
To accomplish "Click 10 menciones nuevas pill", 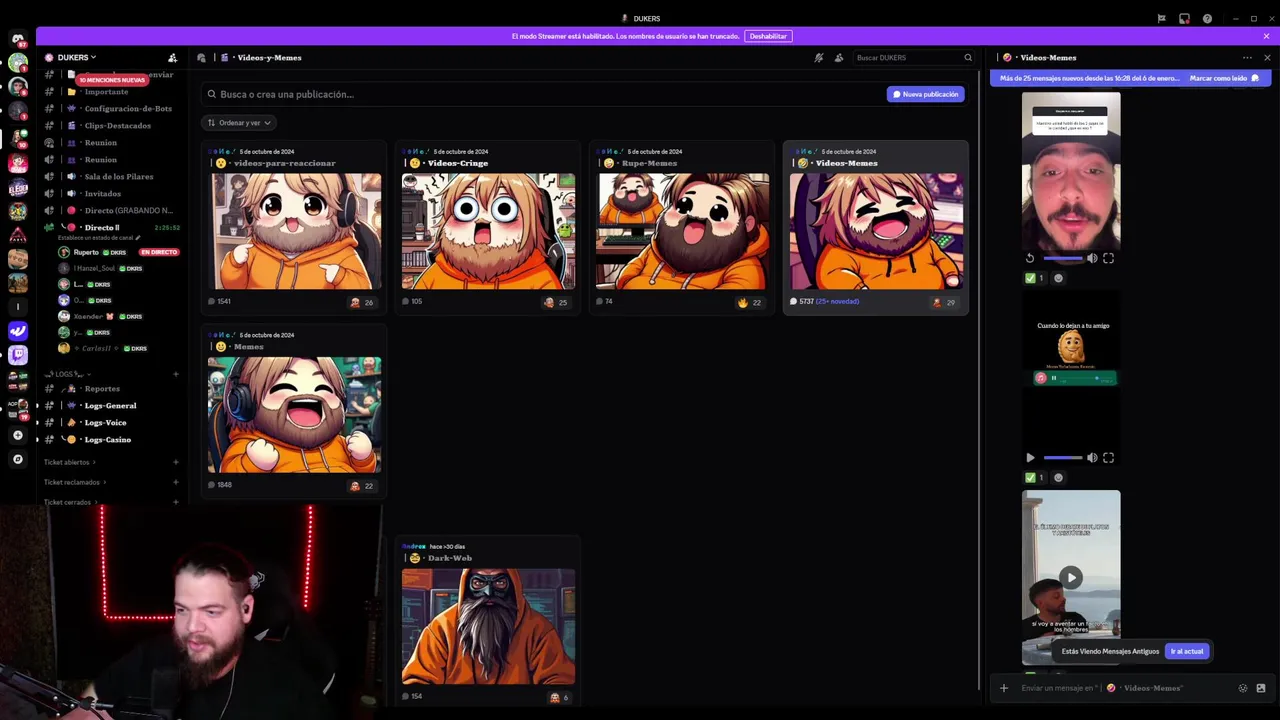I will [x=112, y=80].
